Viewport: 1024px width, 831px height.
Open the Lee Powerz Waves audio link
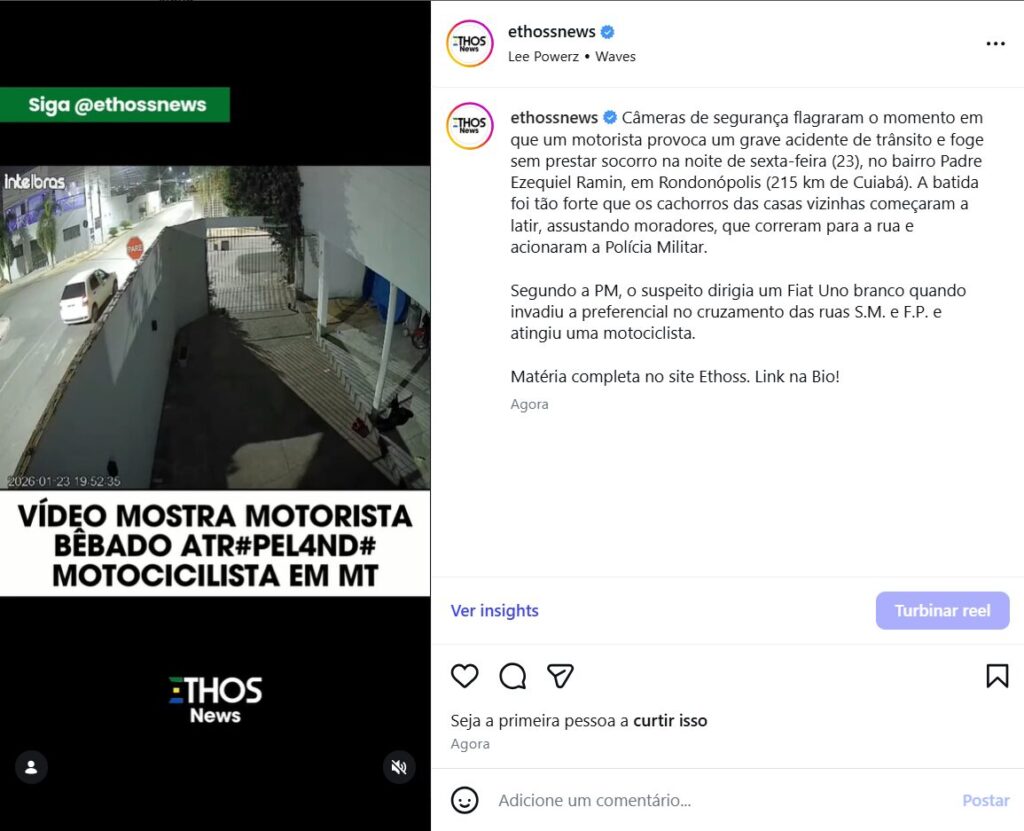(x=571, y=57)
